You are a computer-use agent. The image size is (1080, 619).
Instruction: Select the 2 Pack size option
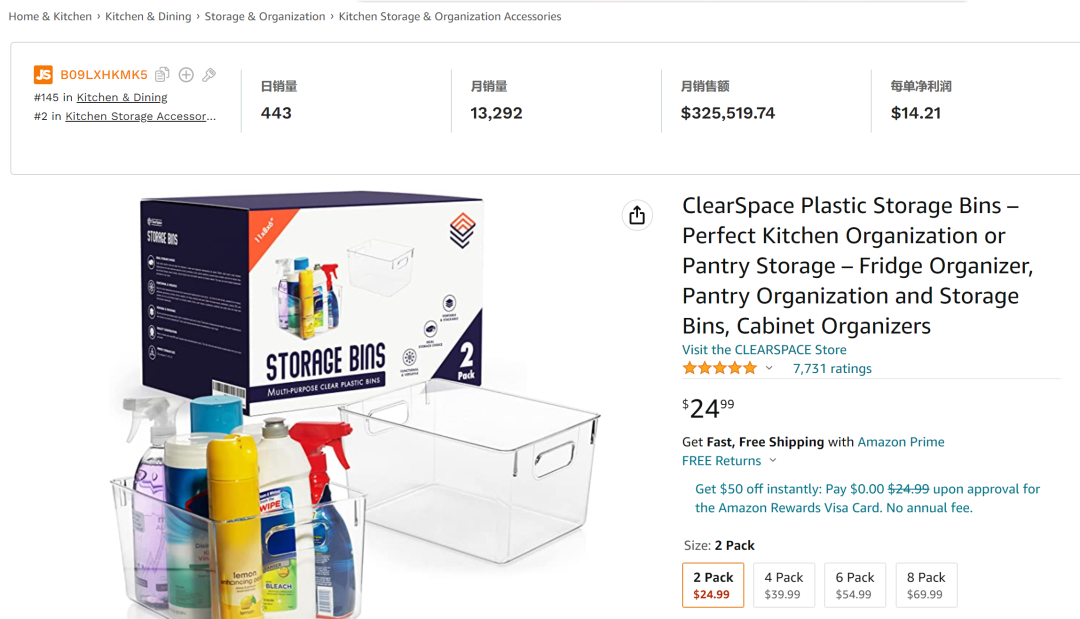[712, 585]
